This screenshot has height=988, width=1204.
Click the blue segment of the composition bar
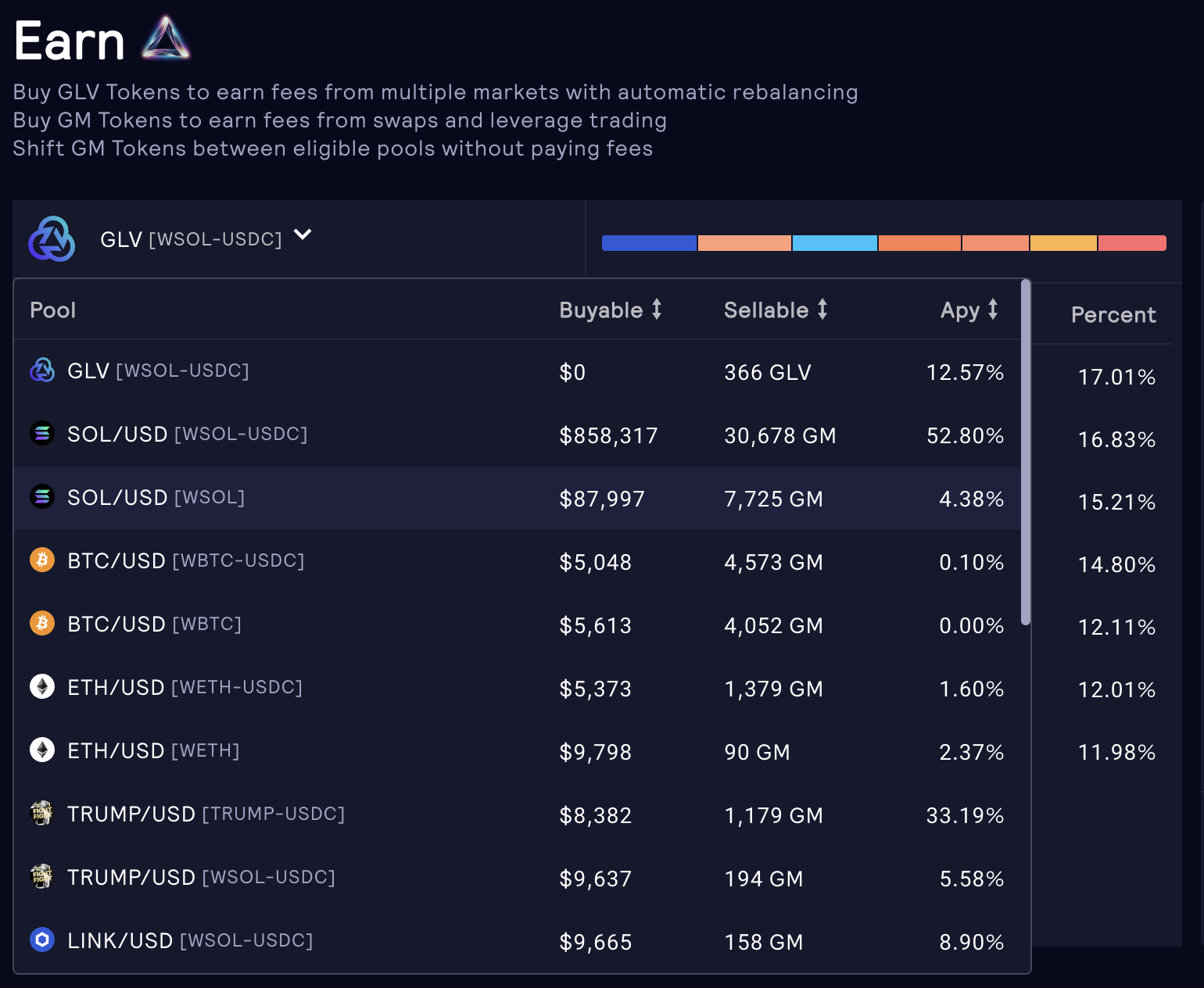(649, 243)
